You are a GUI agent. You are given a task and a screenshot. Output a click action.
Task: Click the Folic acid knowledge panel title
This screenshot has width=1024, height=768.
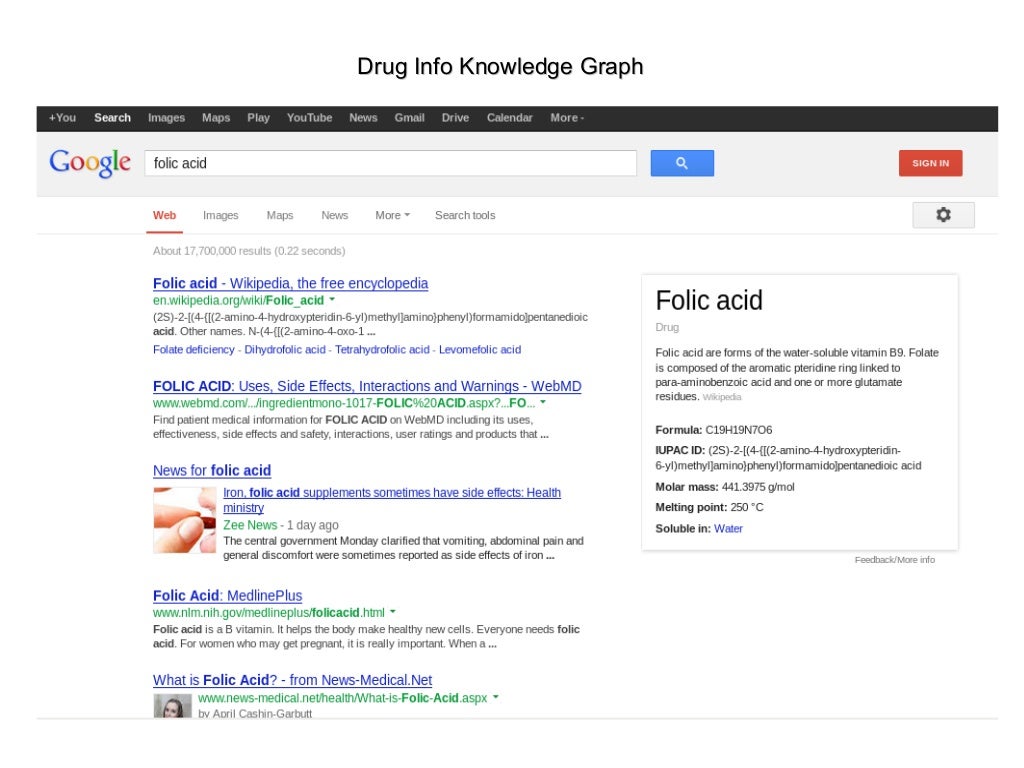(709, 300)
